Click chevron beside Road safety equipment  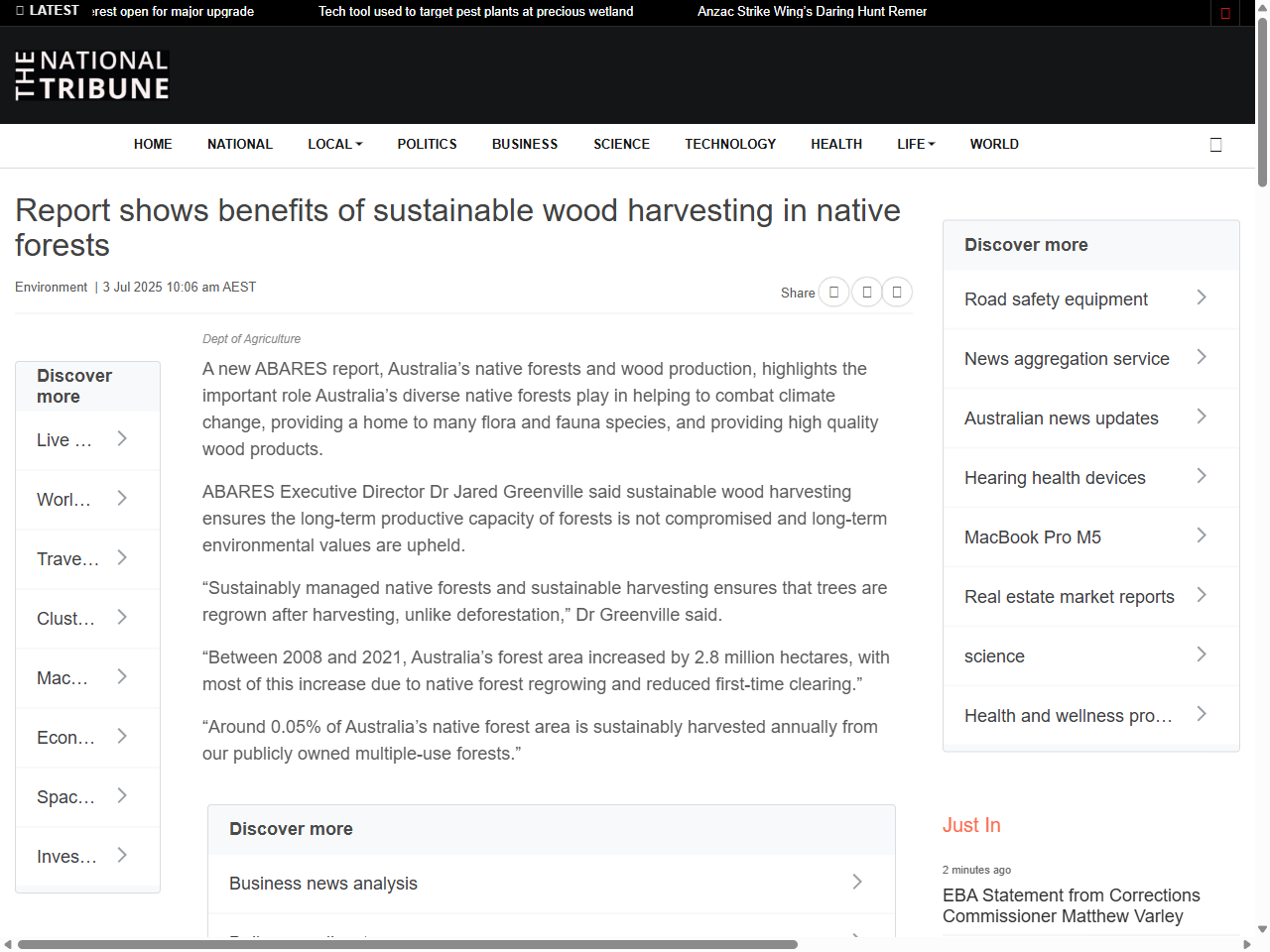coord(1202,297)
